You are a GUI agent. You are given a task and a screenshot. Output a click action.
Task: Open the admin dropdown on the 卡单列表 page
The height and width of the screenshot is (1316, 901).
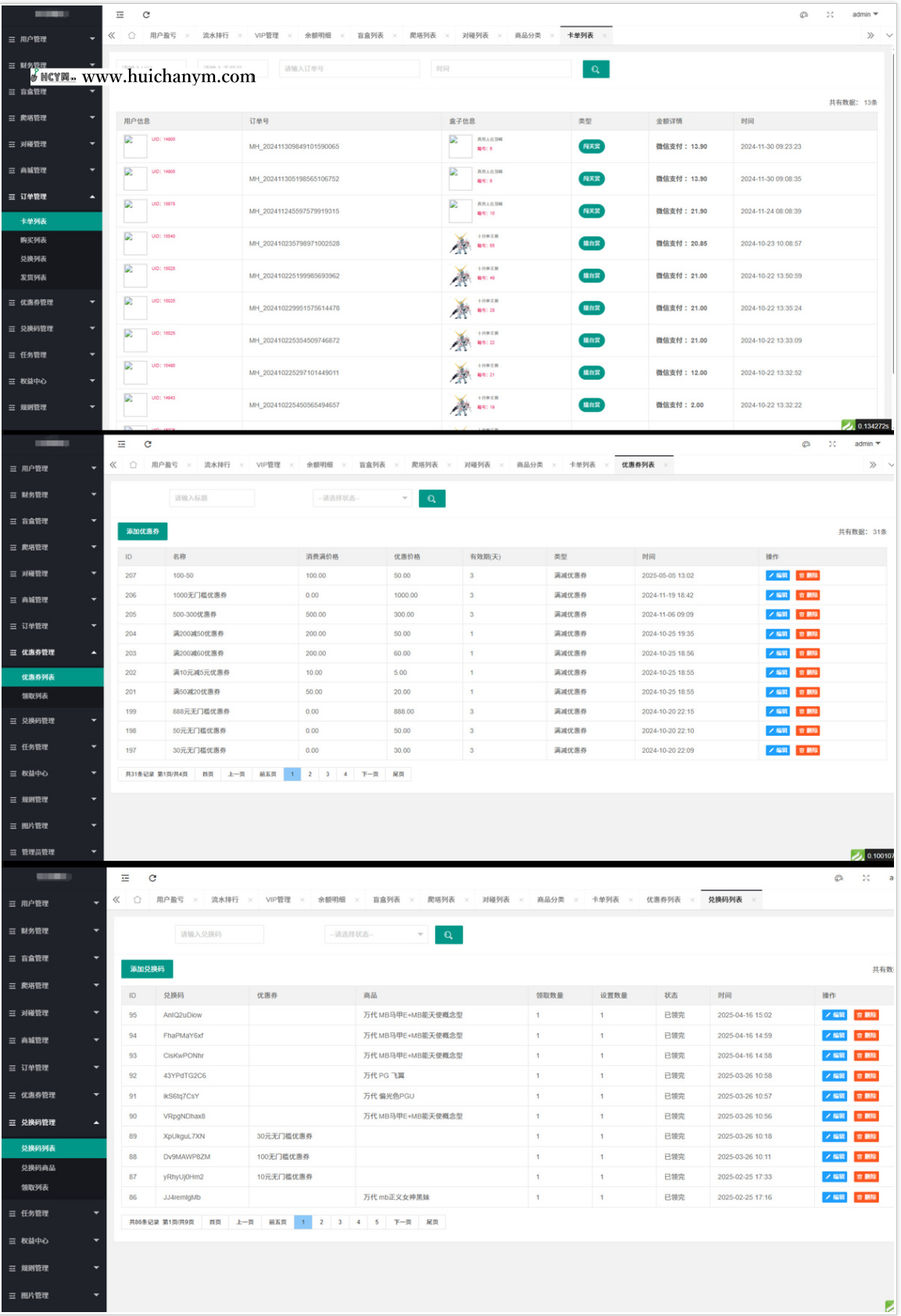tap(864, 15)
